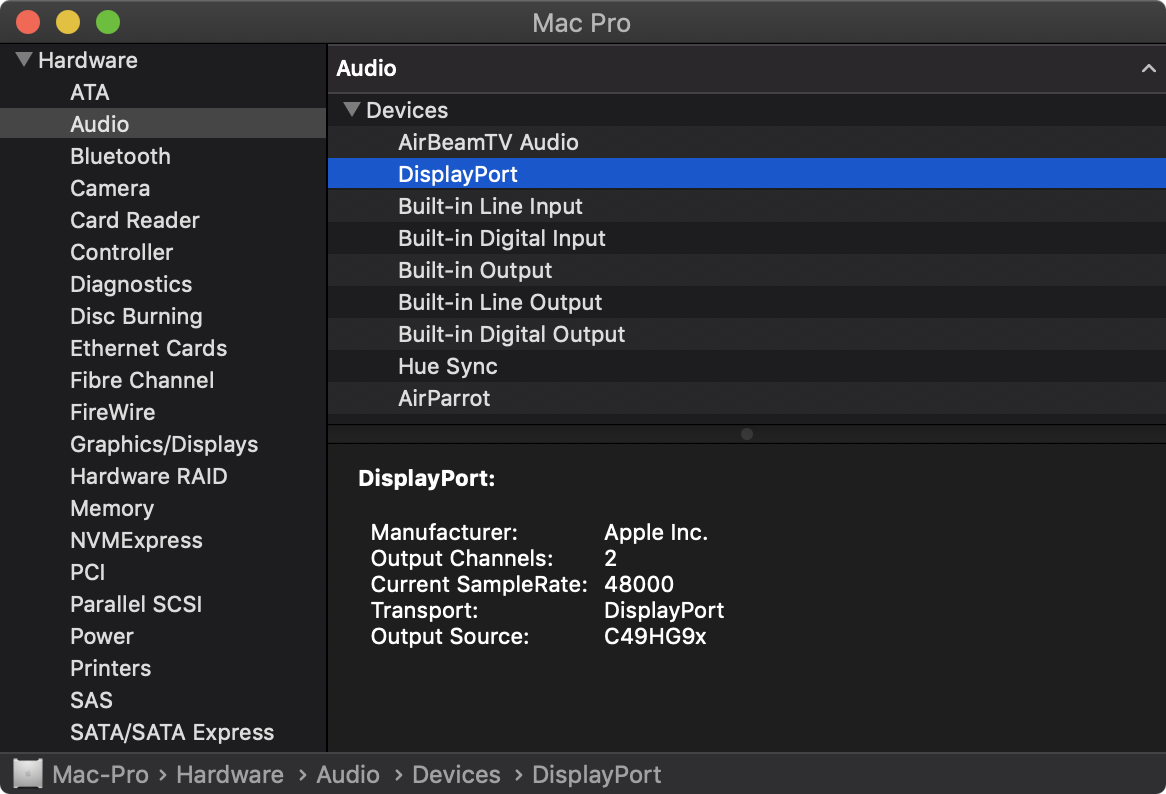The image size is (1166, 794).
Task: Click Devices in the path bar
Action: point(456,775)
